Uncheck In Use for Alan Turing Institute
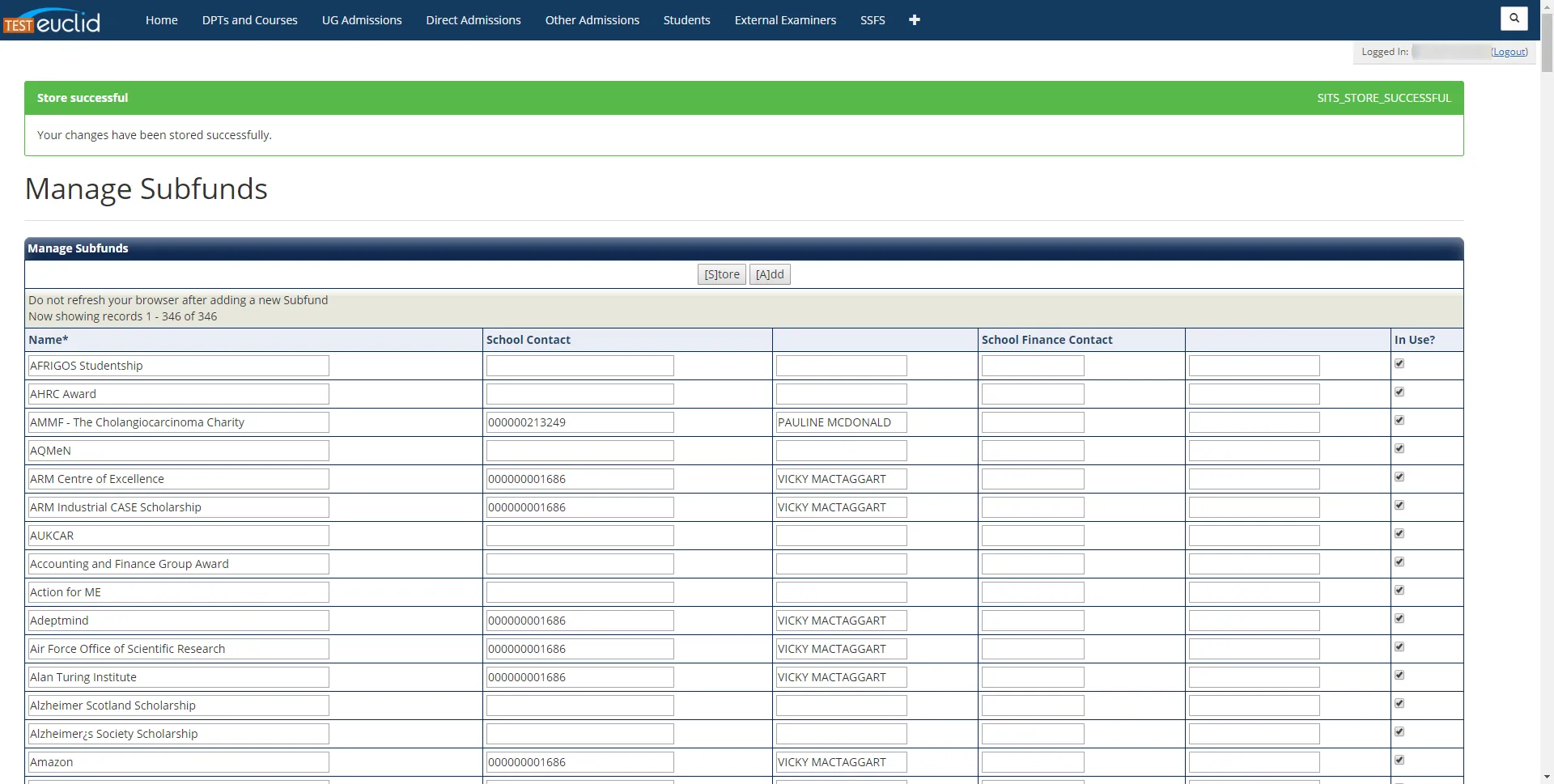The image size is (1554, 784). tap(1399, 675)
